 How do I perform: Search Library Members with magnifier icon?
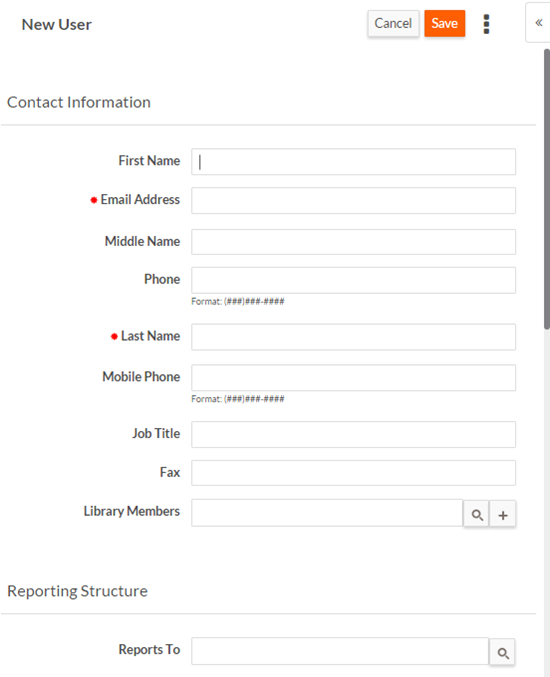[477, 514]
